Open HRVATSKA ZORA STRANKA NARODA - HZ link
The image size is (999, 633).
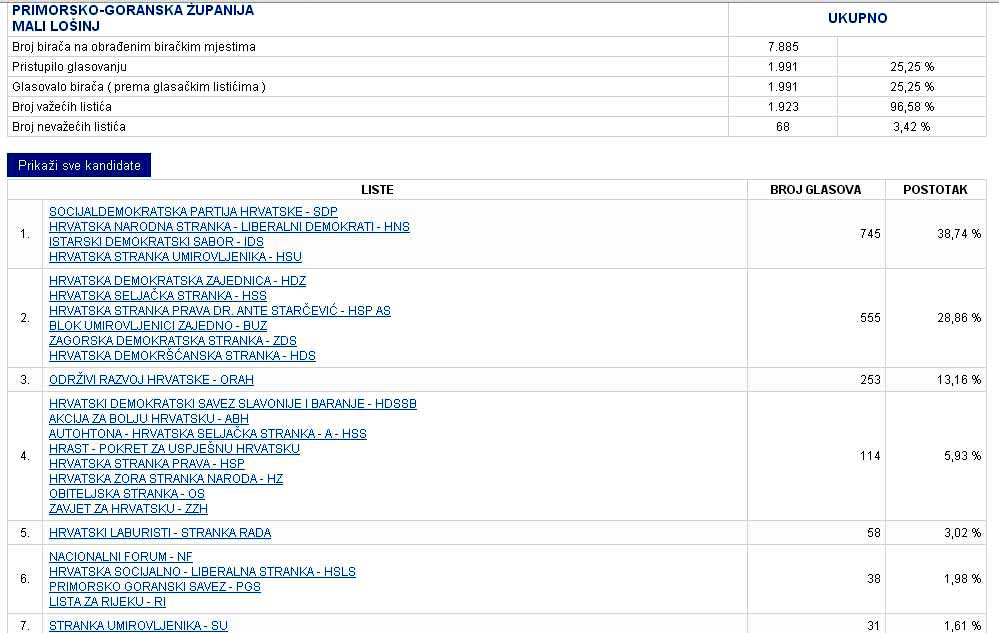[x=166, y=479]
